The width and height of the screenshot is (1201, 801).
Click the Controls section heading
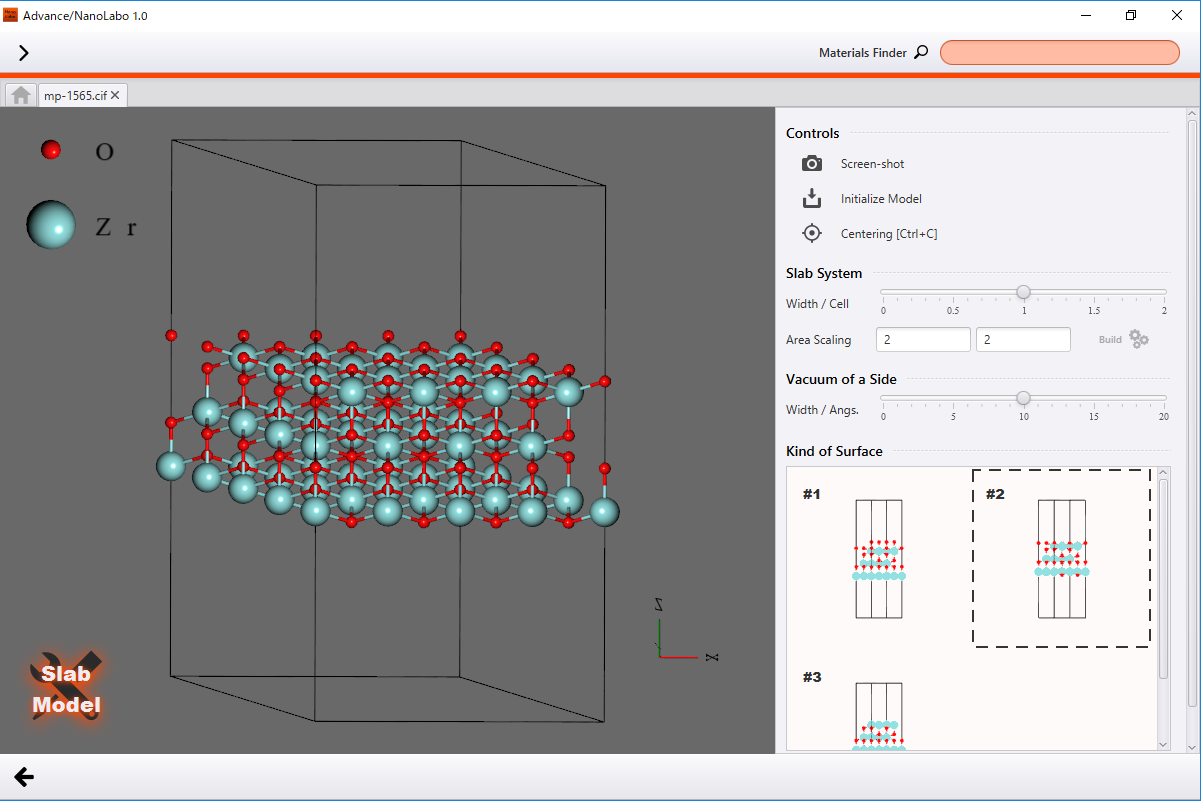click(x=813, y=133)
